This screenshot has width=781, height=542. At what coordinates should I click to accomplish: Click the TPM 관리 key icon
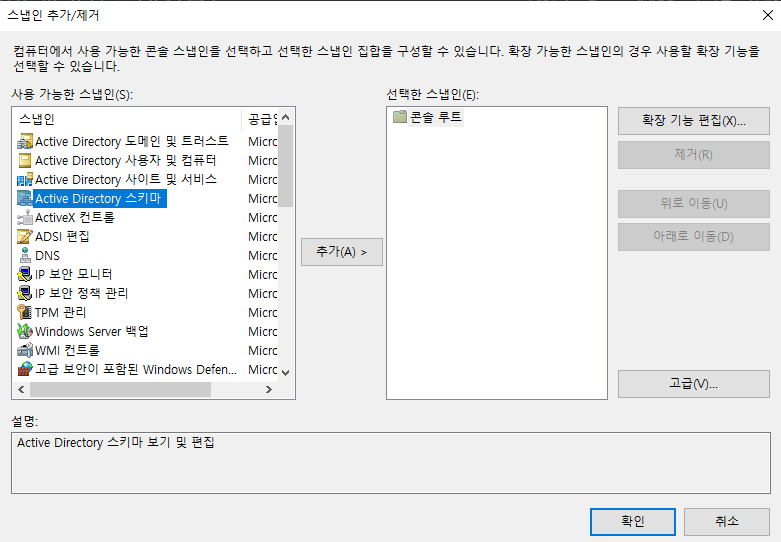coord(25,312)
